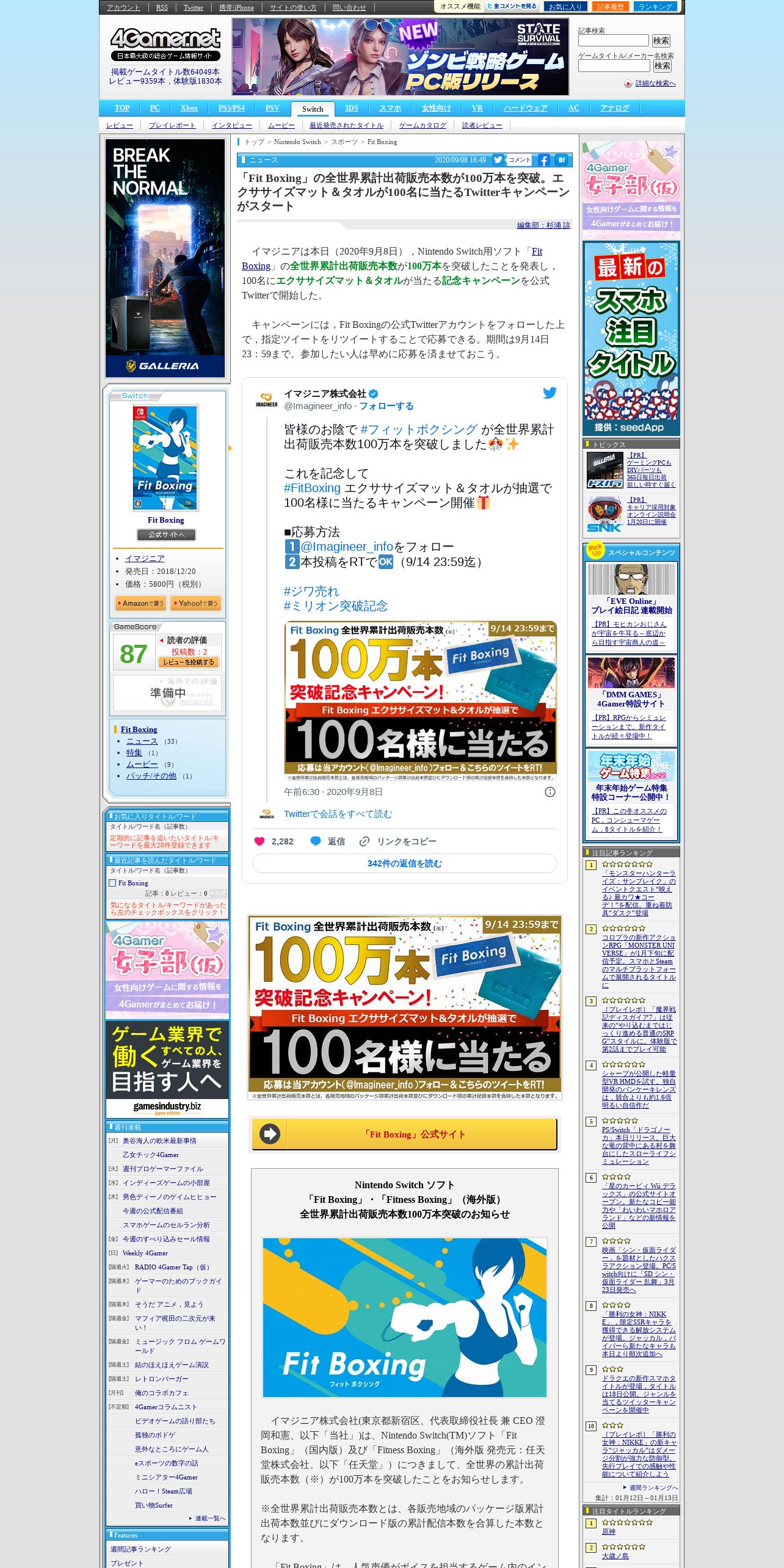Image resolution: width=784 pixels, height=1568 pixels.
Task: Click the verified badge beside イマジニア株式会社
Action: coord(374,394)
